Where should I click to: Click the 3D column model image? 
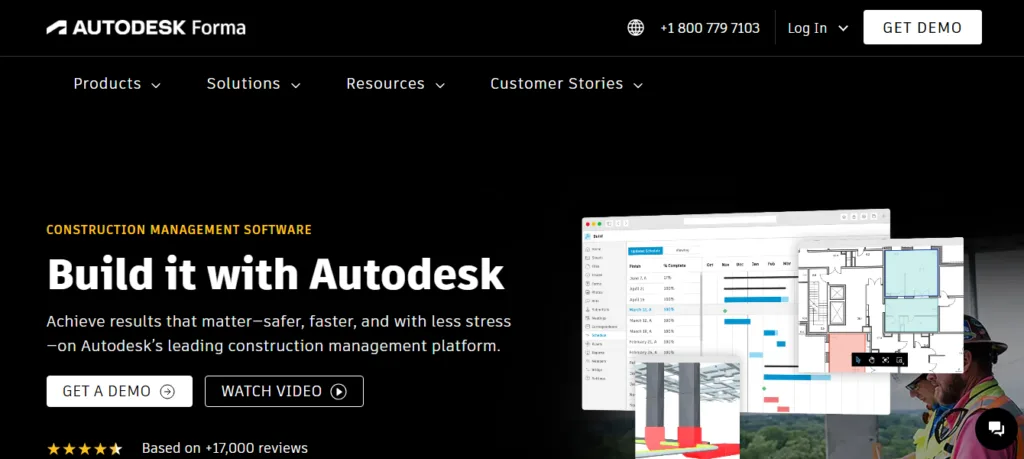click(687, 407)
